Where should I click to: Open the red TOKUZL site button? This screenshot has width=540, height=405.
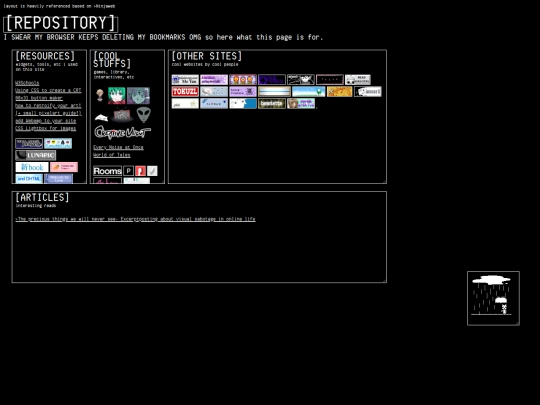tap(185, 92)
